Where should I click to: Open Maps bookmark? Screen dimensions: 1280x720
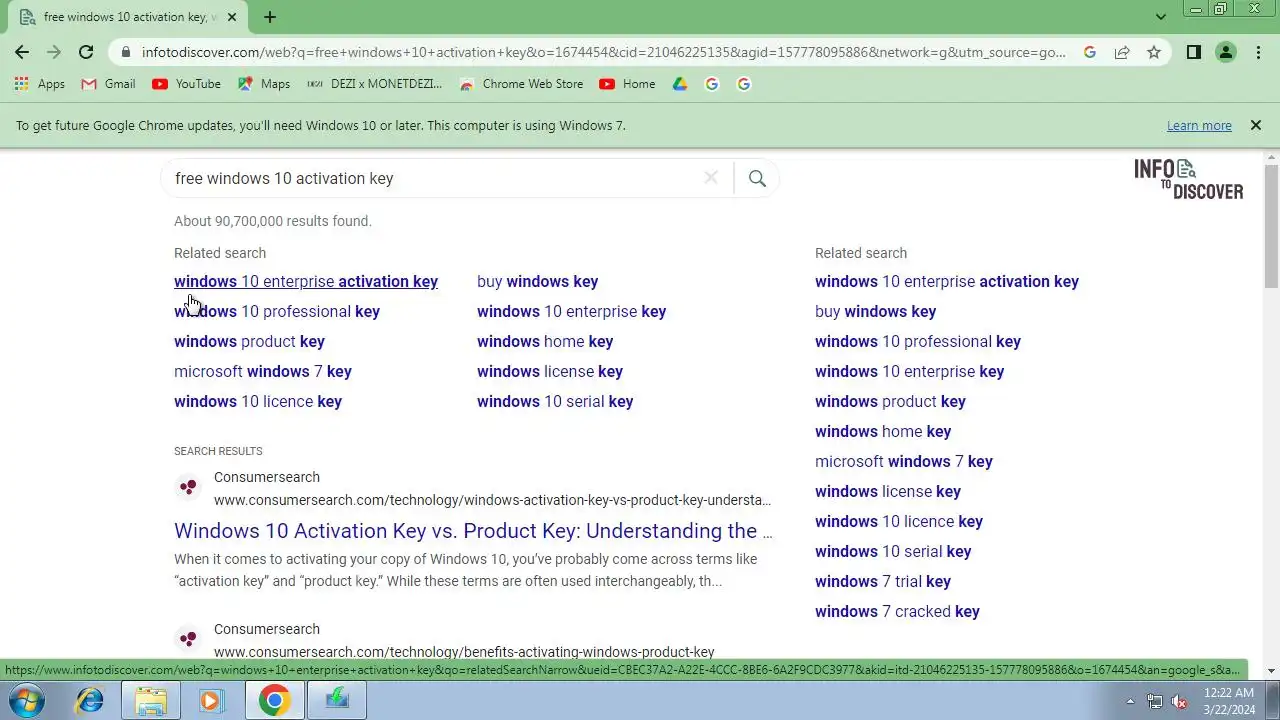pos(264,84)
